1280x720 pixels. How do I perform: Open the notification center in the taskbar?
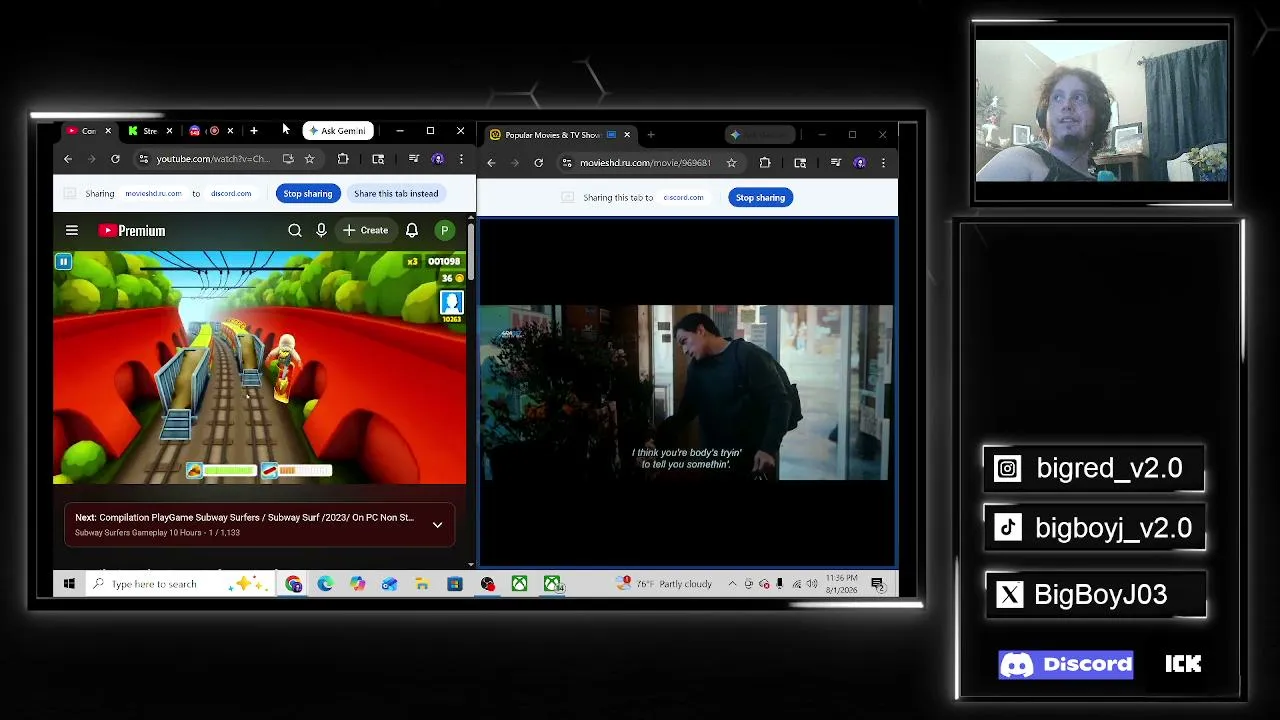tap(878, 584)
